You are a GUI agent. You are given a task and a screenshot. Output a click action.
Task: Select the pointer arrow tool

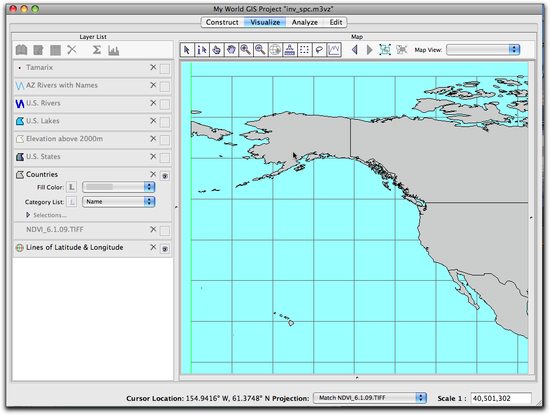(187, 50)
